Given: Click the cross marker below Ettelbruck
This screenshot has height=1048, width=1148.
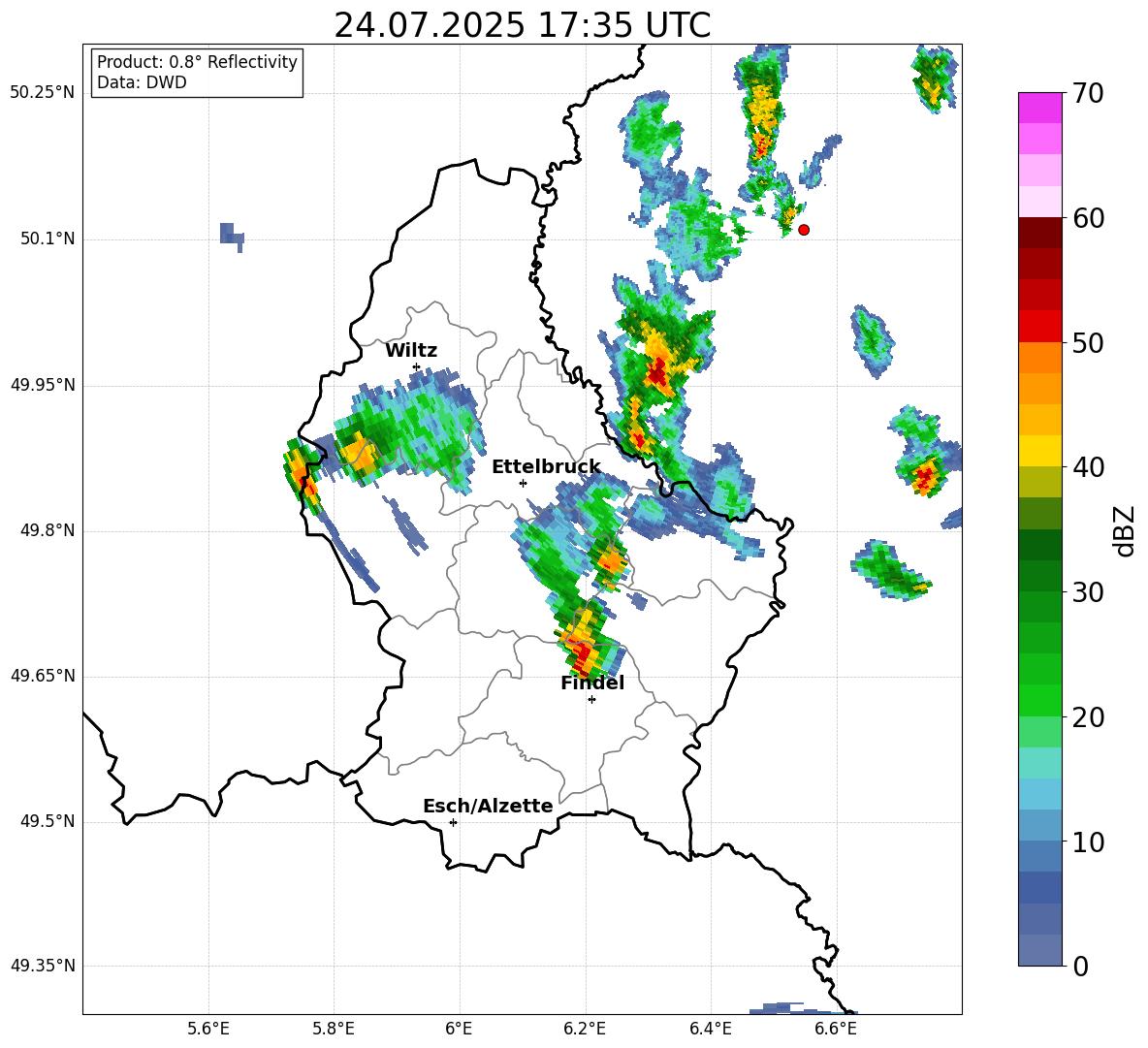Looking at the screenshot, I should click(x=523, y=483).
